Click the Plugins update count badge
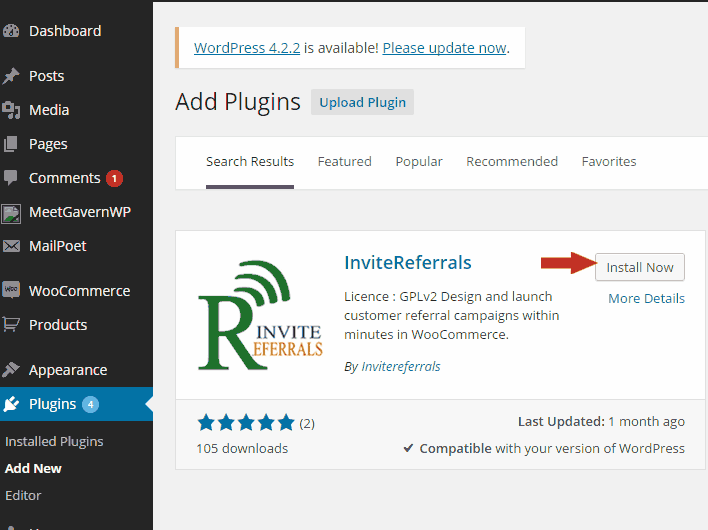The height and width of the screenshot is (530, 708). (90, 404)
